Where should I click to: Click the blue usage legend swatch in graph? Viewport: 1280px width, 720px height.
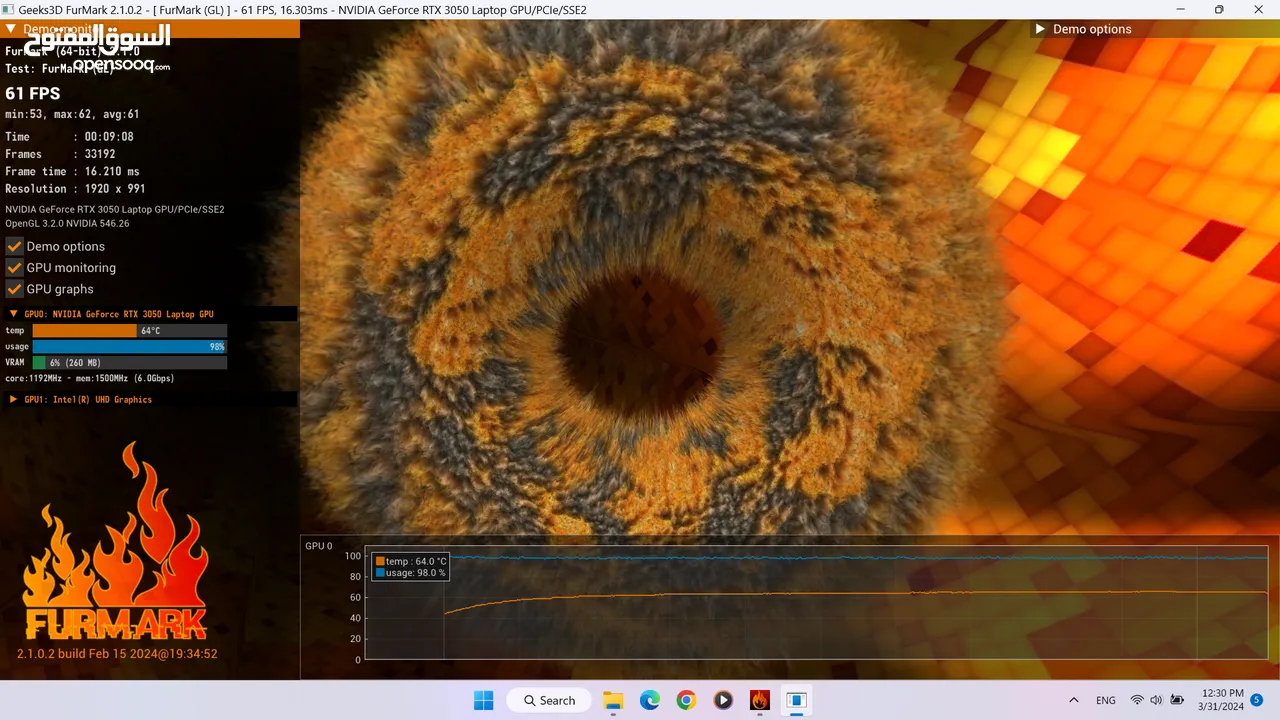point(380,572)
